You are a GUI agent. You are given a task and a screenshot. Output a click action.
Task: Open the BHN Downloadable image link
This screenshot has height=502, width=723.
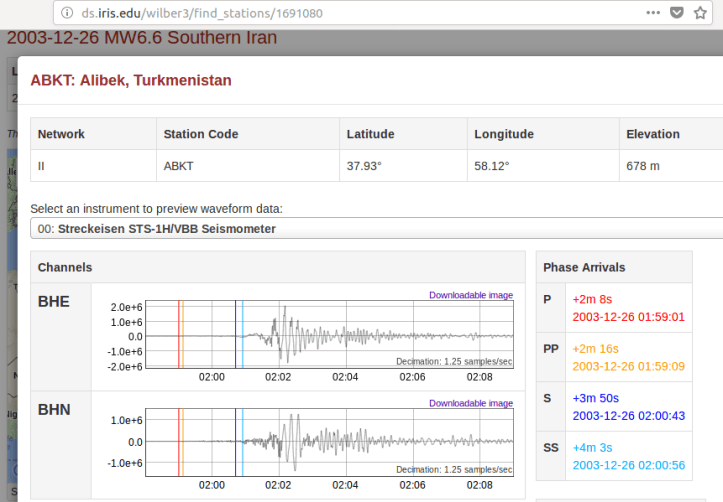tap(470, 403)
